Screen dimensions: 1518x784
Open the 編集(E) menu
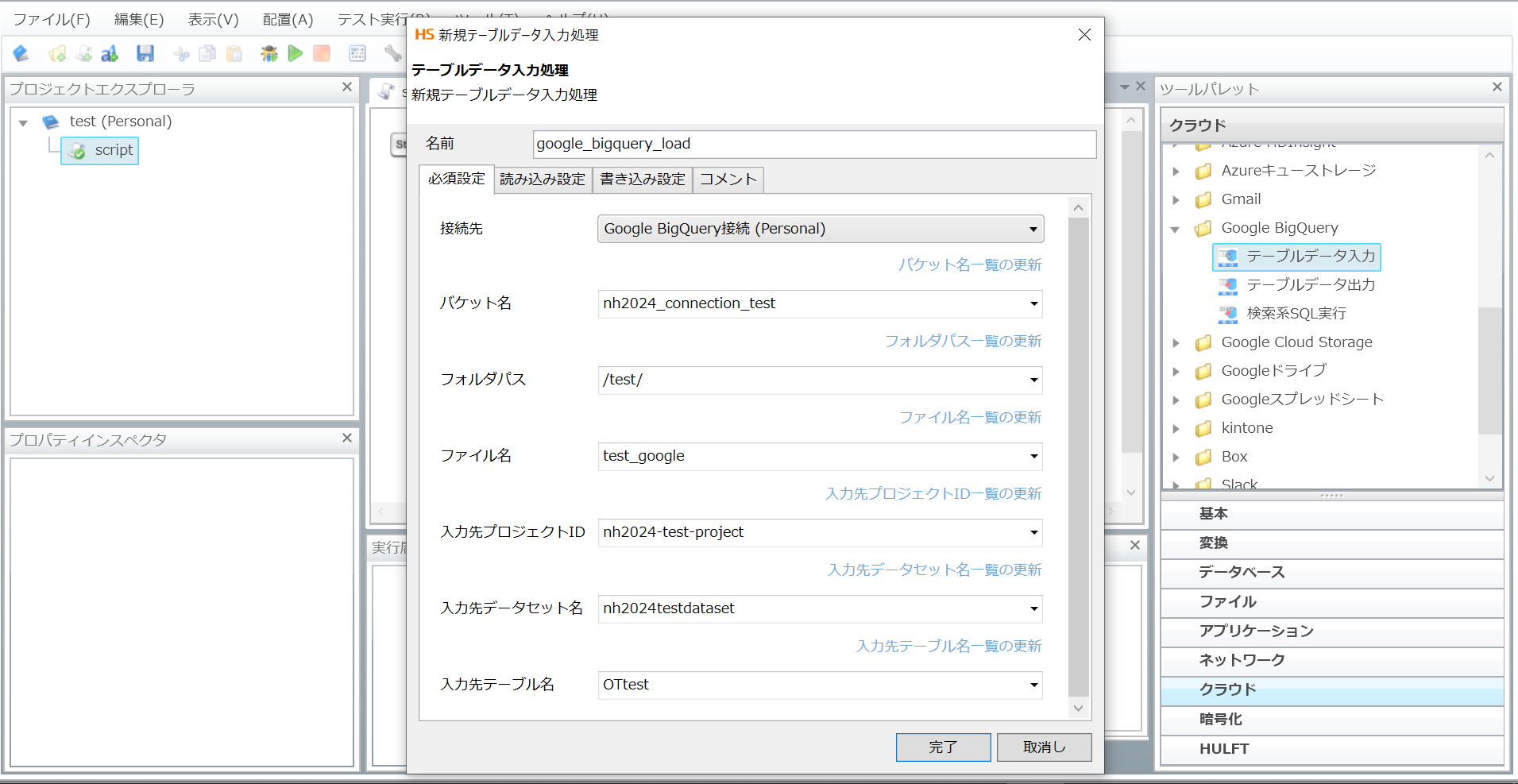click(x=139, y=20)
